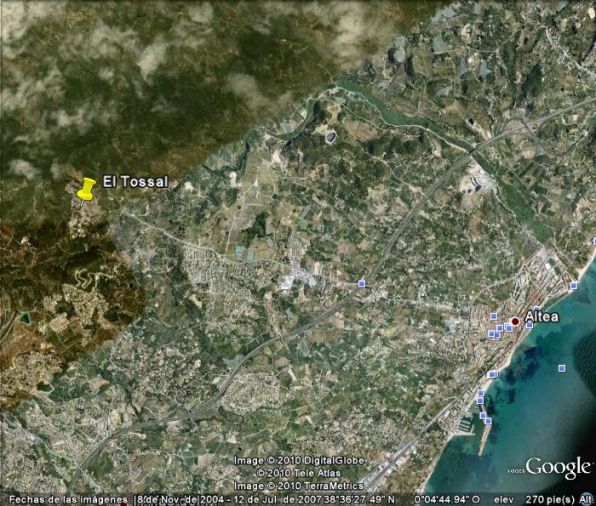The width and height of the screenshot is (596, 506).
Task: Click the isolated blue icon northwest of Altea dot
Action: [493, 316]
